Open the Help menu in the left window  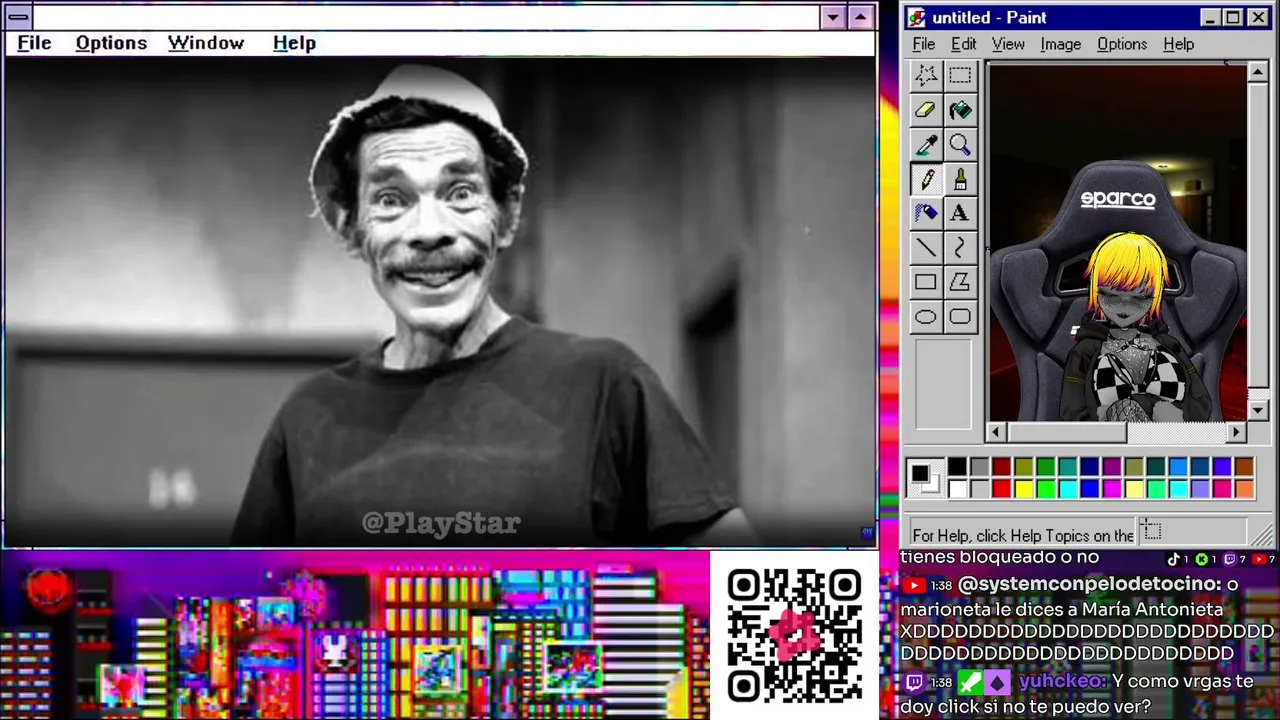[x=294, y=43]
